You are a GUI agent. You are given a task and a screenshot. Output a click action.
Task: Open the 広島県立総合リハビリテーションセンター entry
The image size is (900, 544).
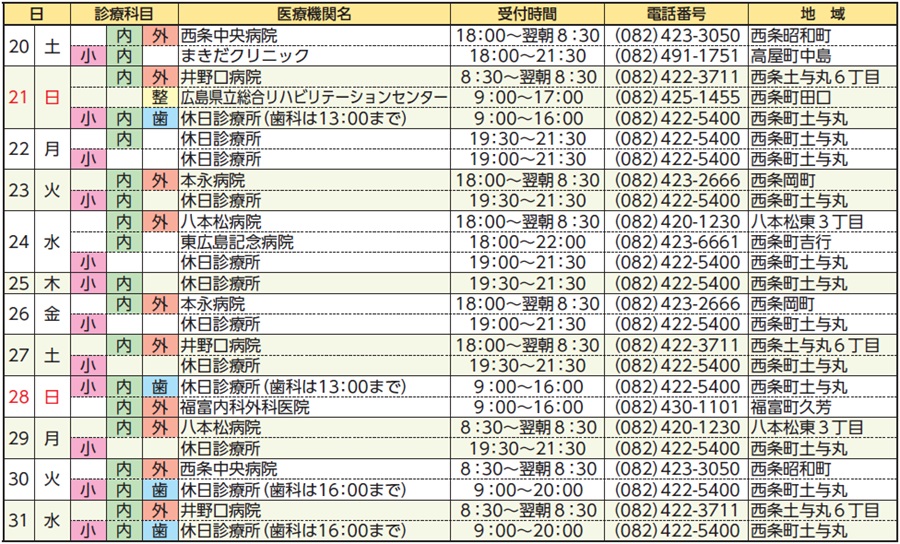coord(314,97)
